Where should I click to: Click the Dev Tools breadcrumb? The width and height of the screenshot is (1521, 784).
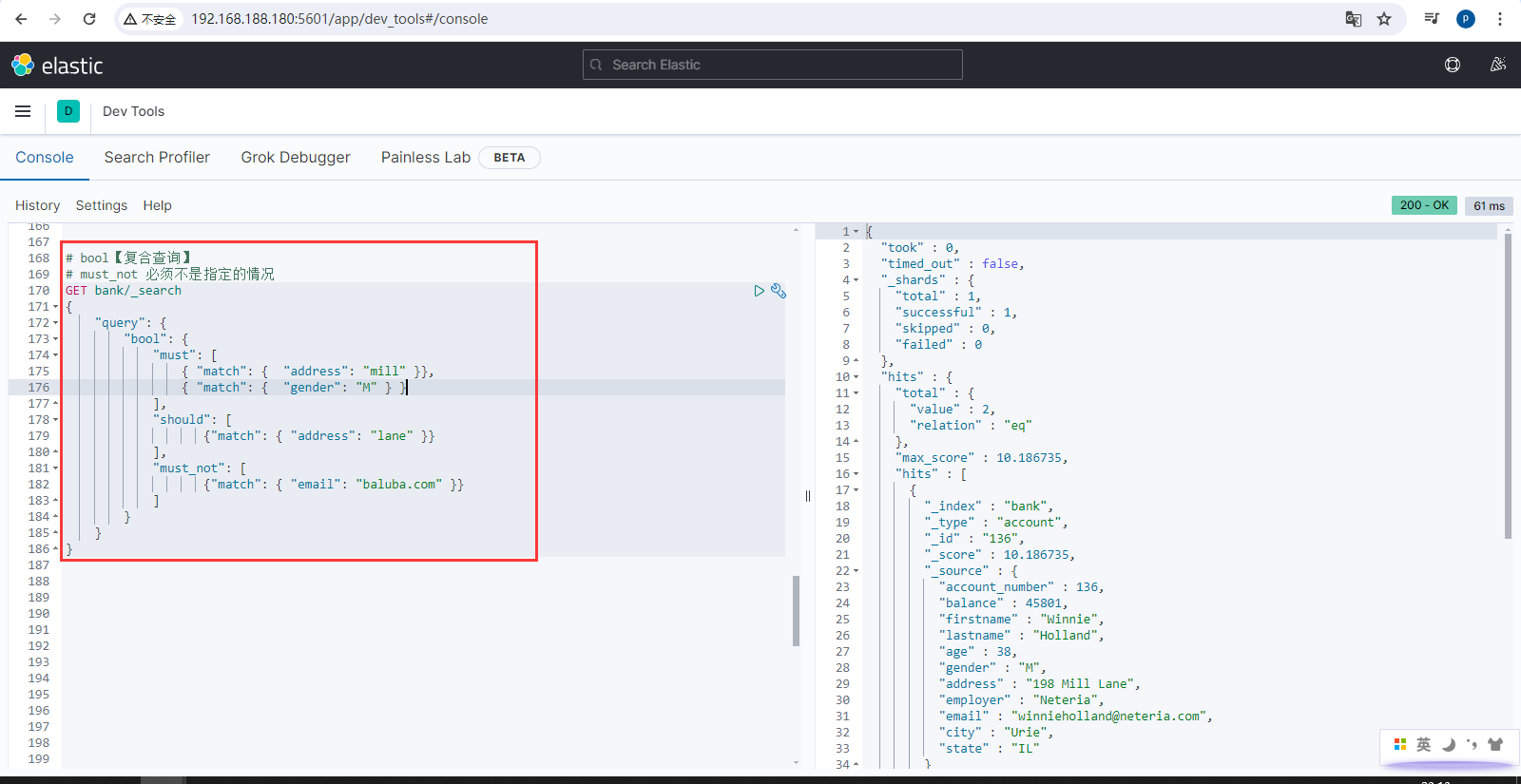(134, 111)
